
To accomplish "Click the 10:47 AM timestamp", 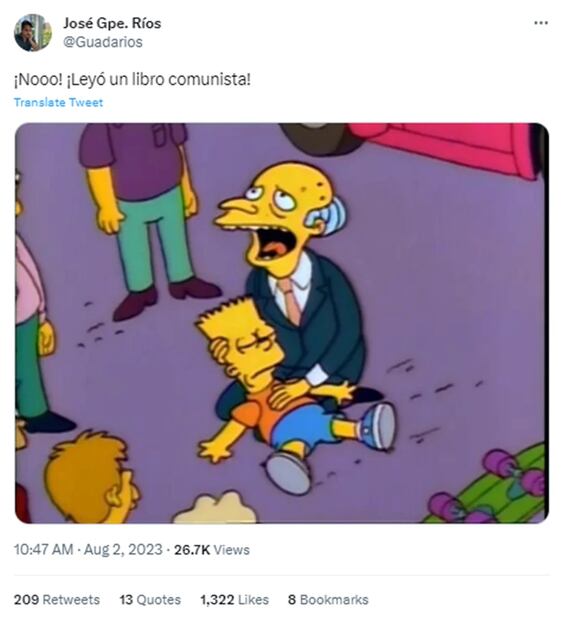I will [43, 550].
